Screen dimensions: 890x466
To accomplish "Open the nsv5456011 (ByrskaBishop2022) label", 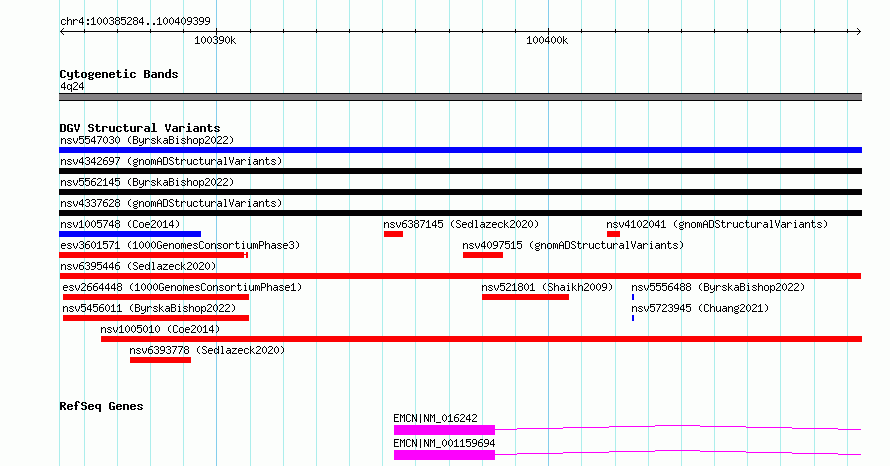I will click(x=149, y=308).
